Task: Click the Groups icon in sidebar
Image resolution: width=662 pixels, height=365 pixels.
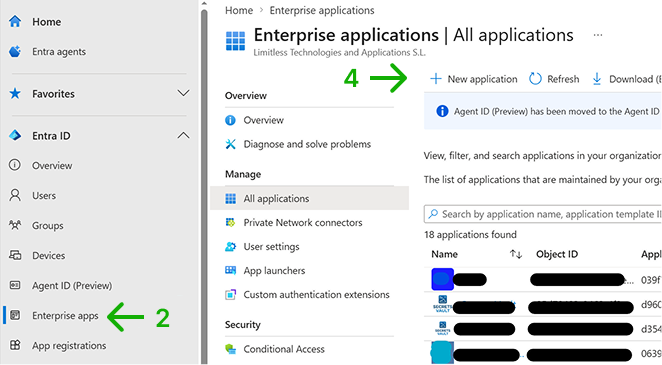Action: 15,225
